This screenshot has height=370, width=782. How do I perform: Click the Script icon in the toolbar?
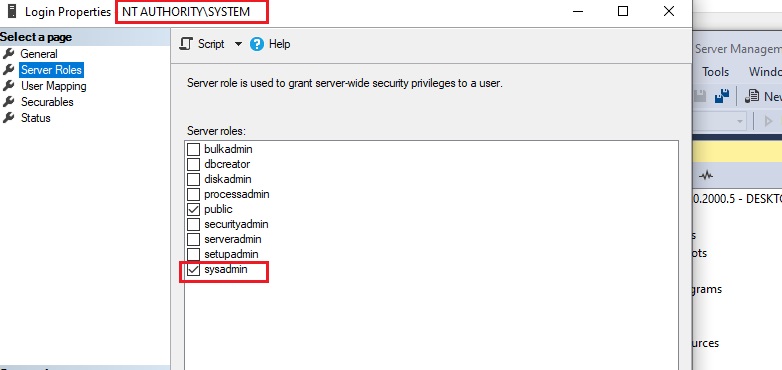click(x=186, y=44)
